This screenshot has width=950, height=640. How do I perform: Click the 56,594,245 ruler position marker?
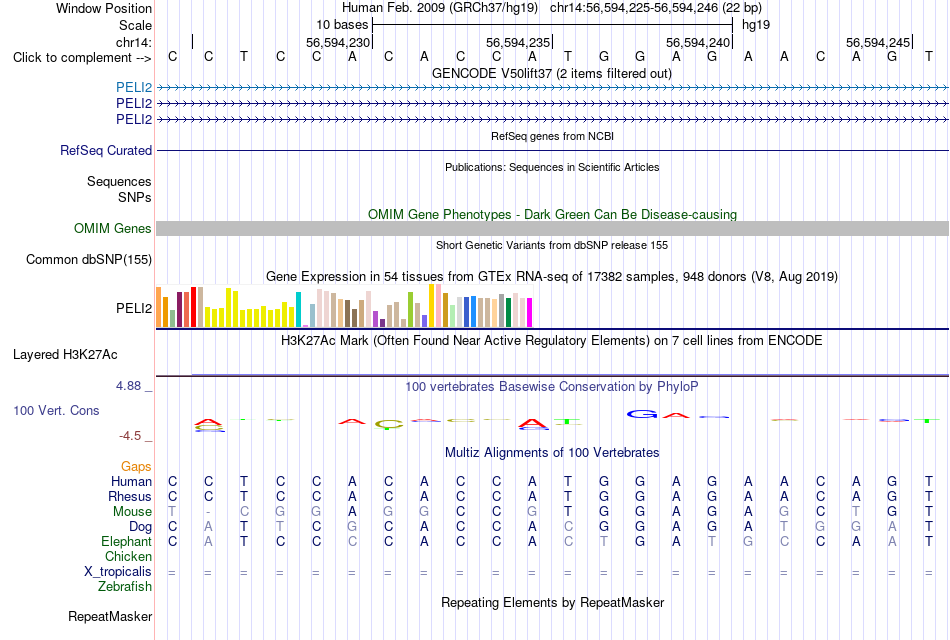878,42
